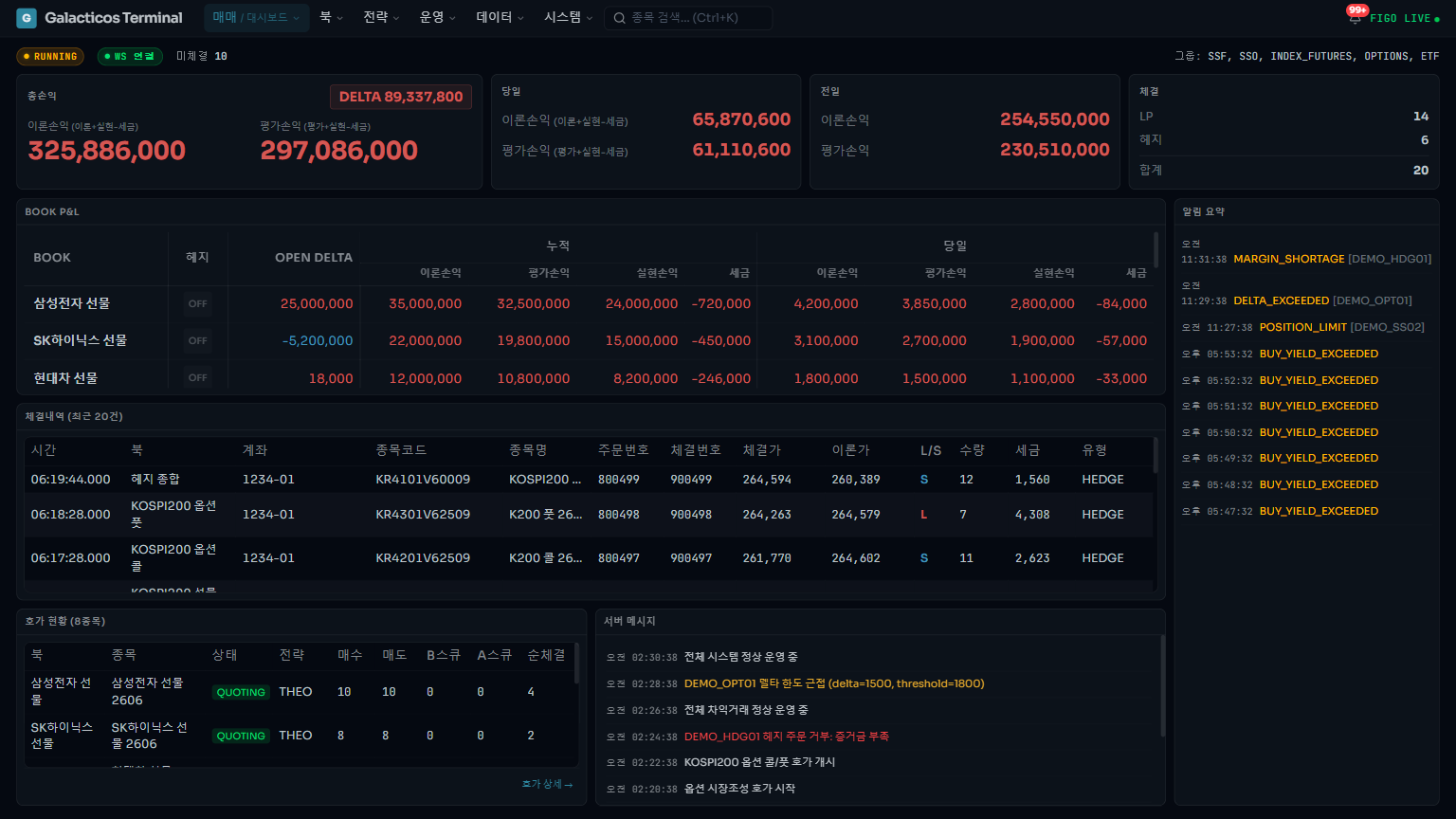1456x819 pixels.
Task: Open the 운영 menu
Action: (x=437, y=18)
